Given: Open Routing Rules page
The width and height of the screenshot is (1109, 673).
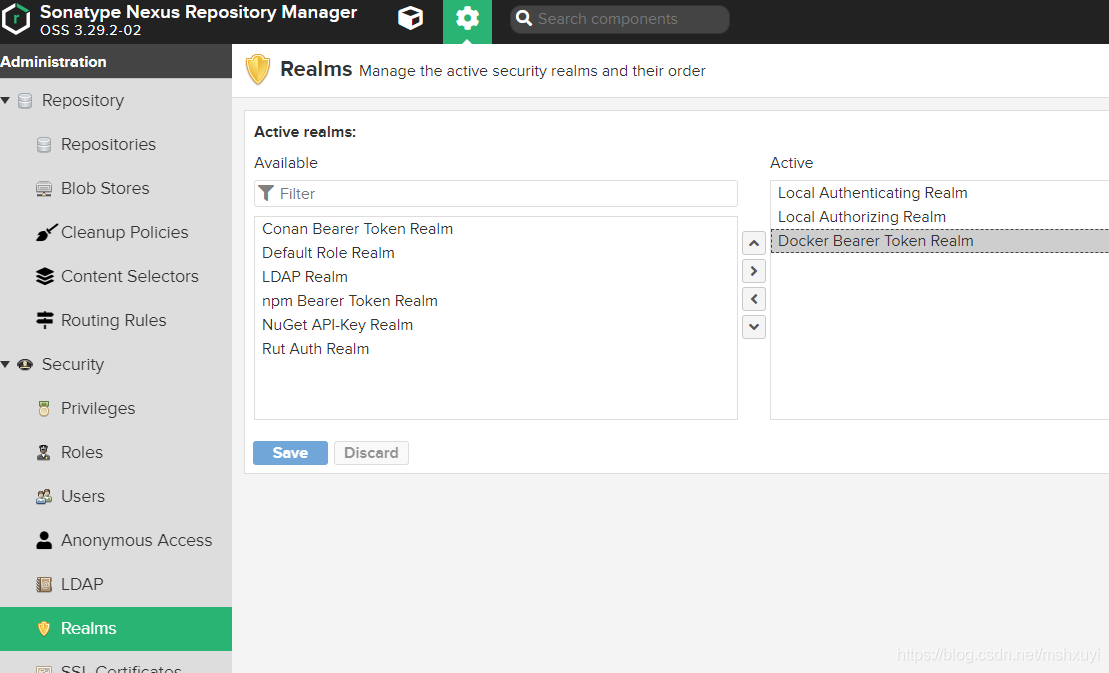Looking at the screenshot, I should click(x=114, y=320).
